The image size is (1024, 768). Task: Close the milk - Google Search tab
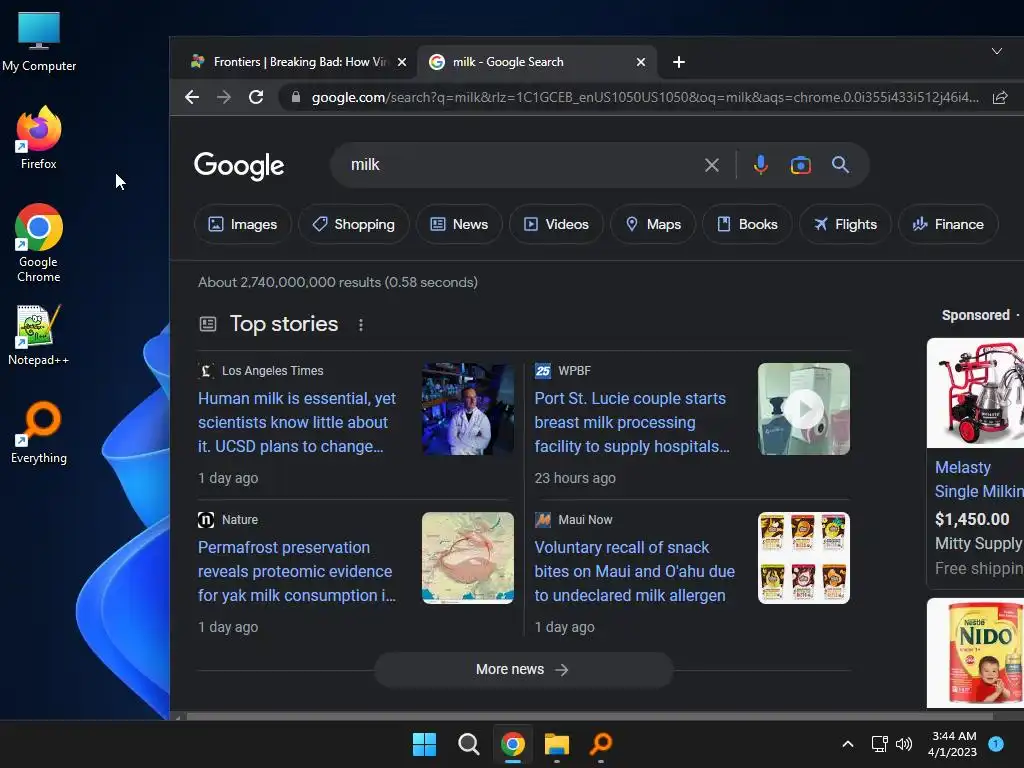pyautogui.click(x=641, y=62)
